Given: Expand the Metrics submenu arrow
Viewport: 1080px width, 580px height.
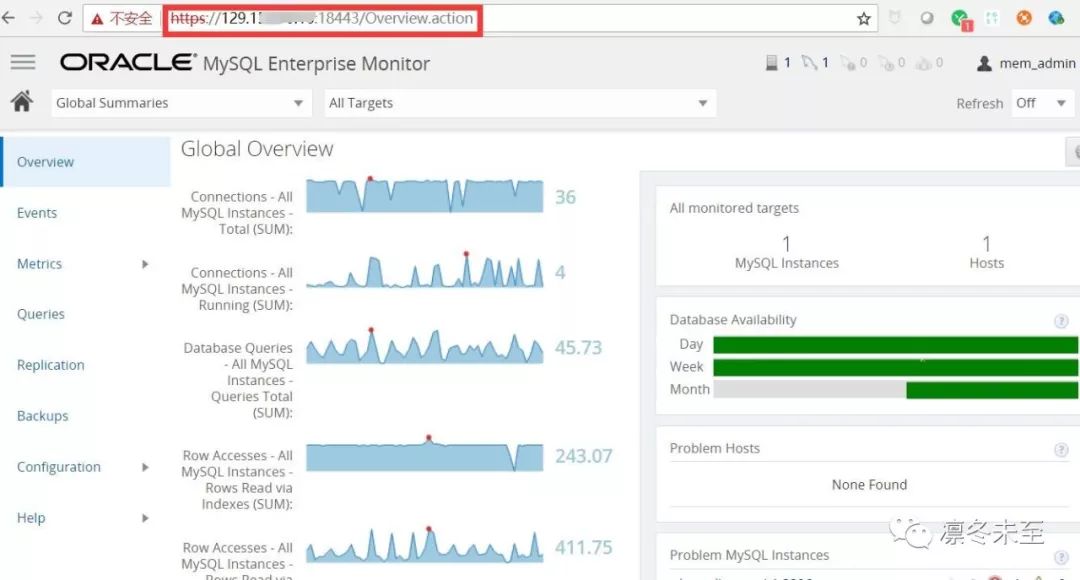Looking at the screenshot, I should (145, 264).
